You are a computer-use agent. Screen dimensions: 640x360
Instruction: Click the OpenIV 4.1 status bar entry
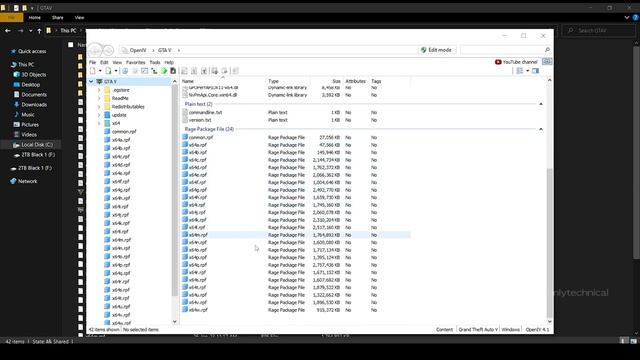click(537, 329)
